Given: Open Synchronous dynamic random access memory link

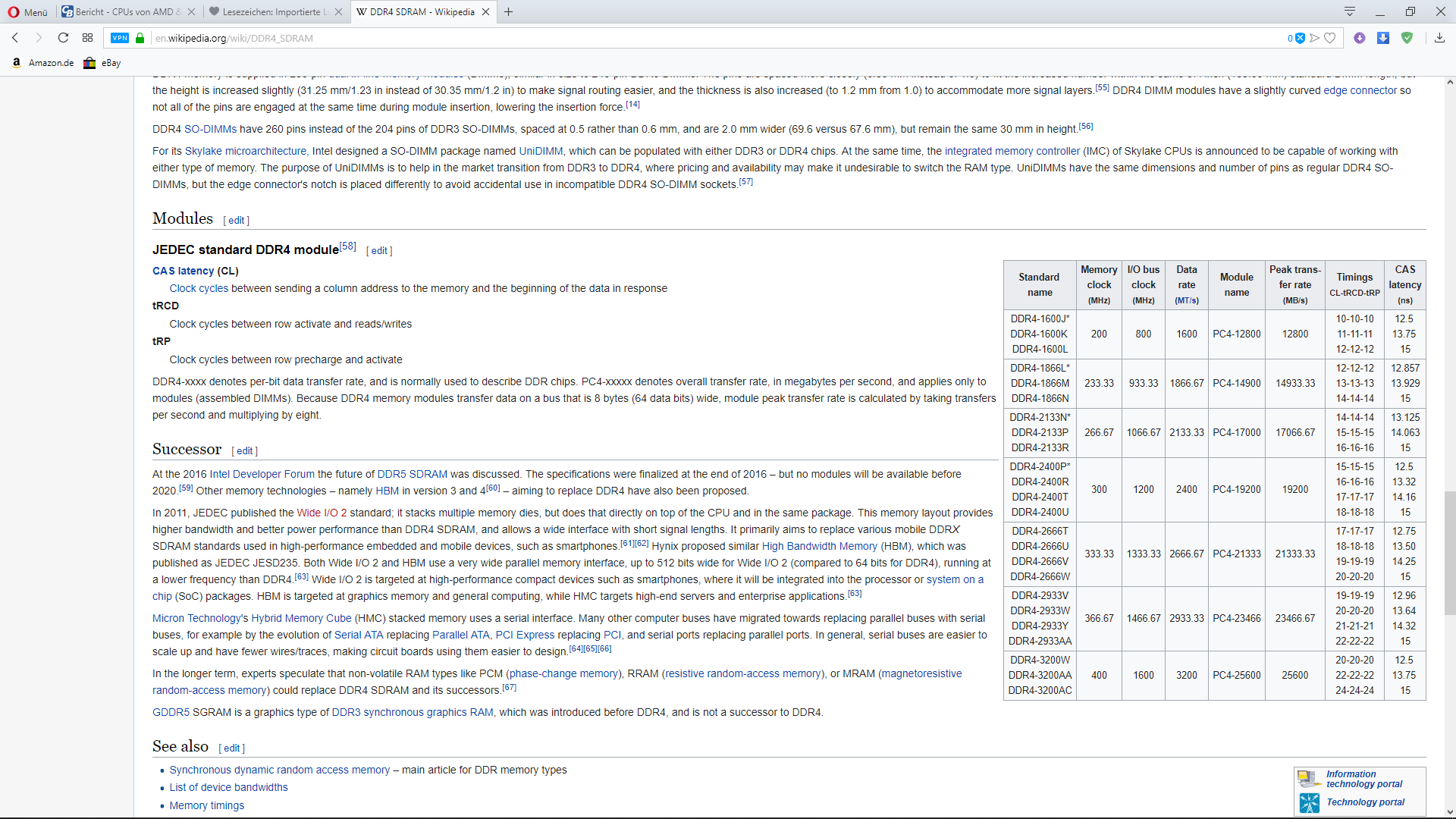Looking at the screenshot, I should (x=279, y=770).
